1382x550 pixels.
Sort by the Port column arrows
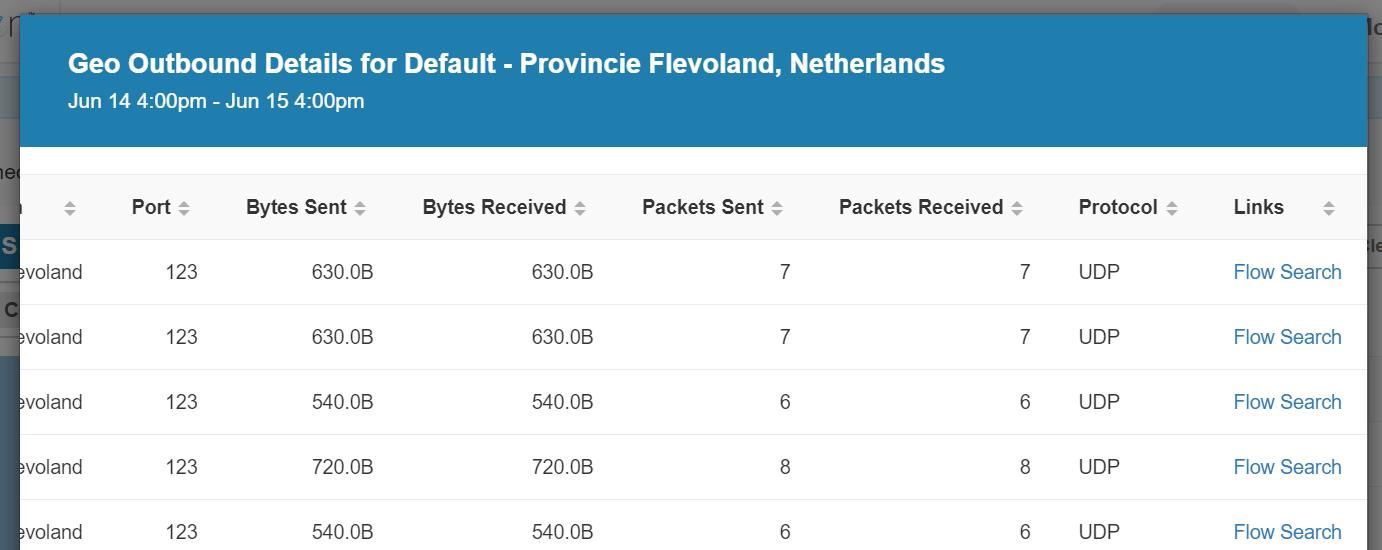pos(184,208)
